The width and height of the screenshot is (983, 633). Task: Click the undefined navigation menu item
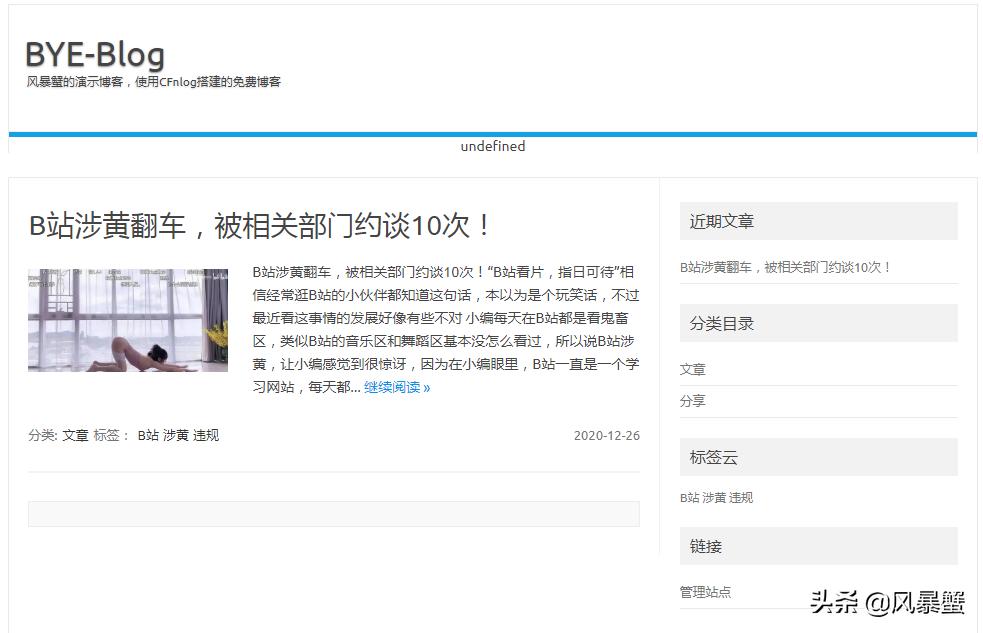point(492,146)
